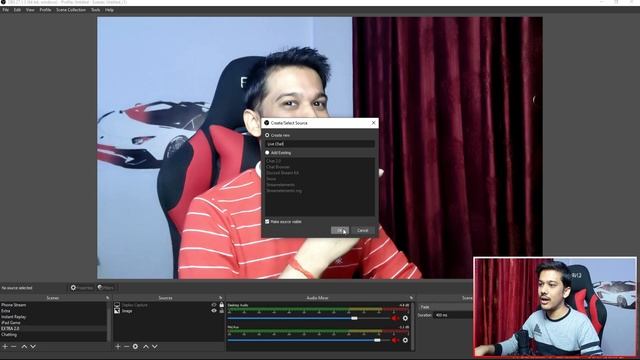Open the Edit menu
The width and height of the screenshot is (640, 360).
pyautogui.click(x=17, y=10)
